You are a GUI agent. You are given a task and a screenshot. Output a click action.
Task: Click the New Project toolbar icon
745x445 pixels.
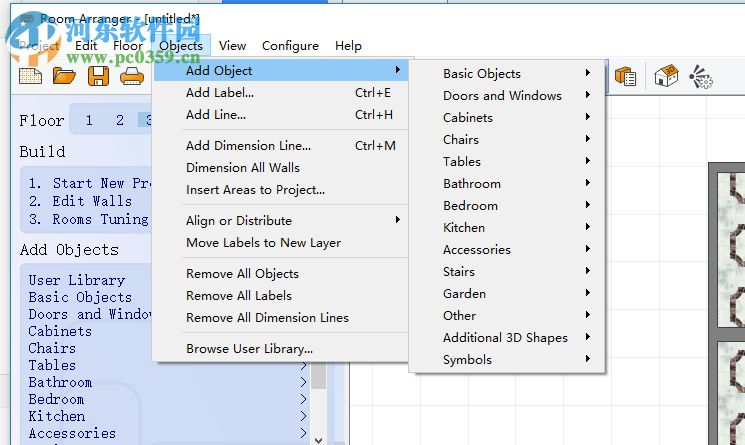pyautogui.click(x=30, y=76)
